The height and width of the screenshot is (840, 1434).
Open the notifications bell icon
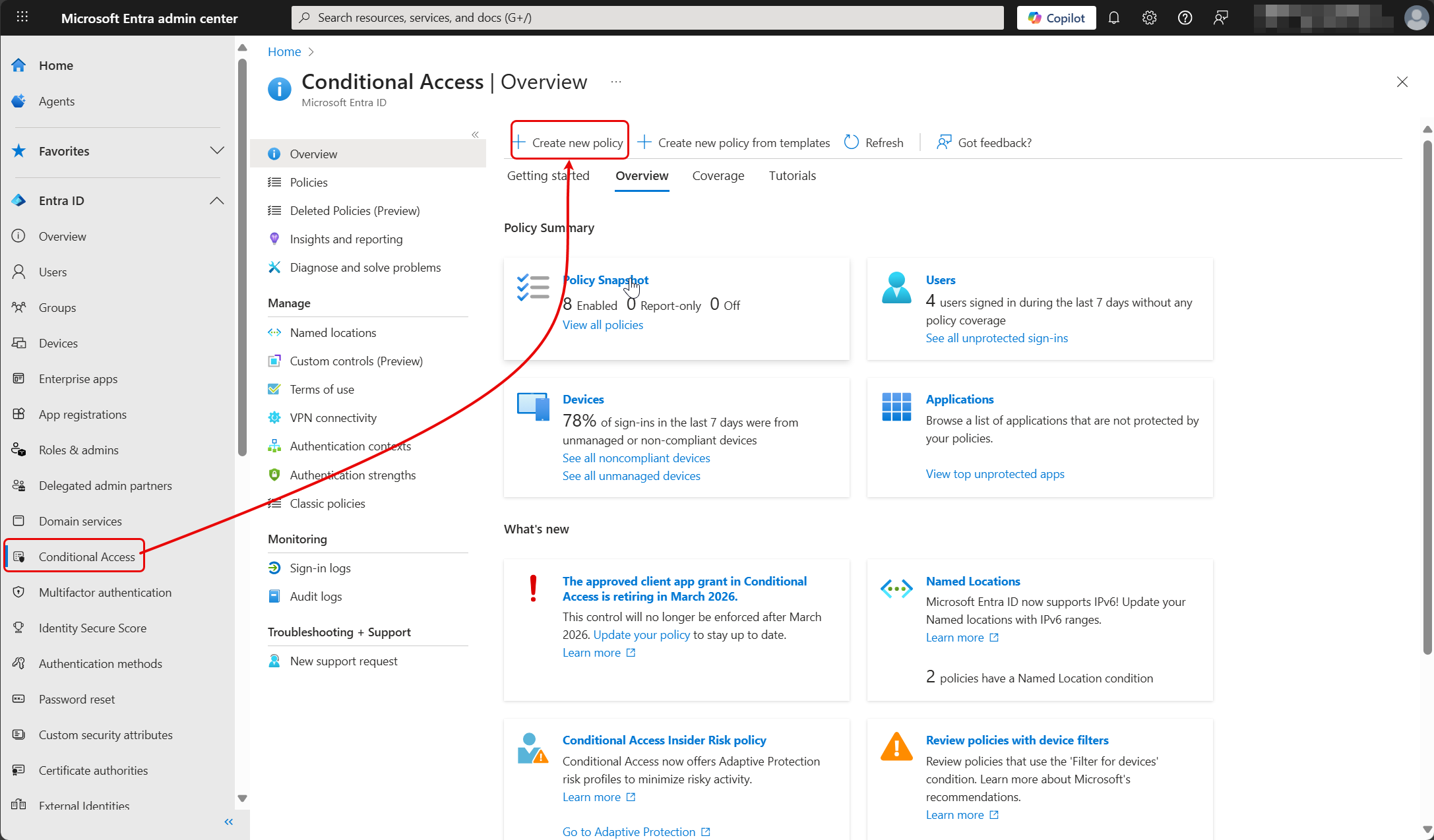click(x=1114, y=18)
